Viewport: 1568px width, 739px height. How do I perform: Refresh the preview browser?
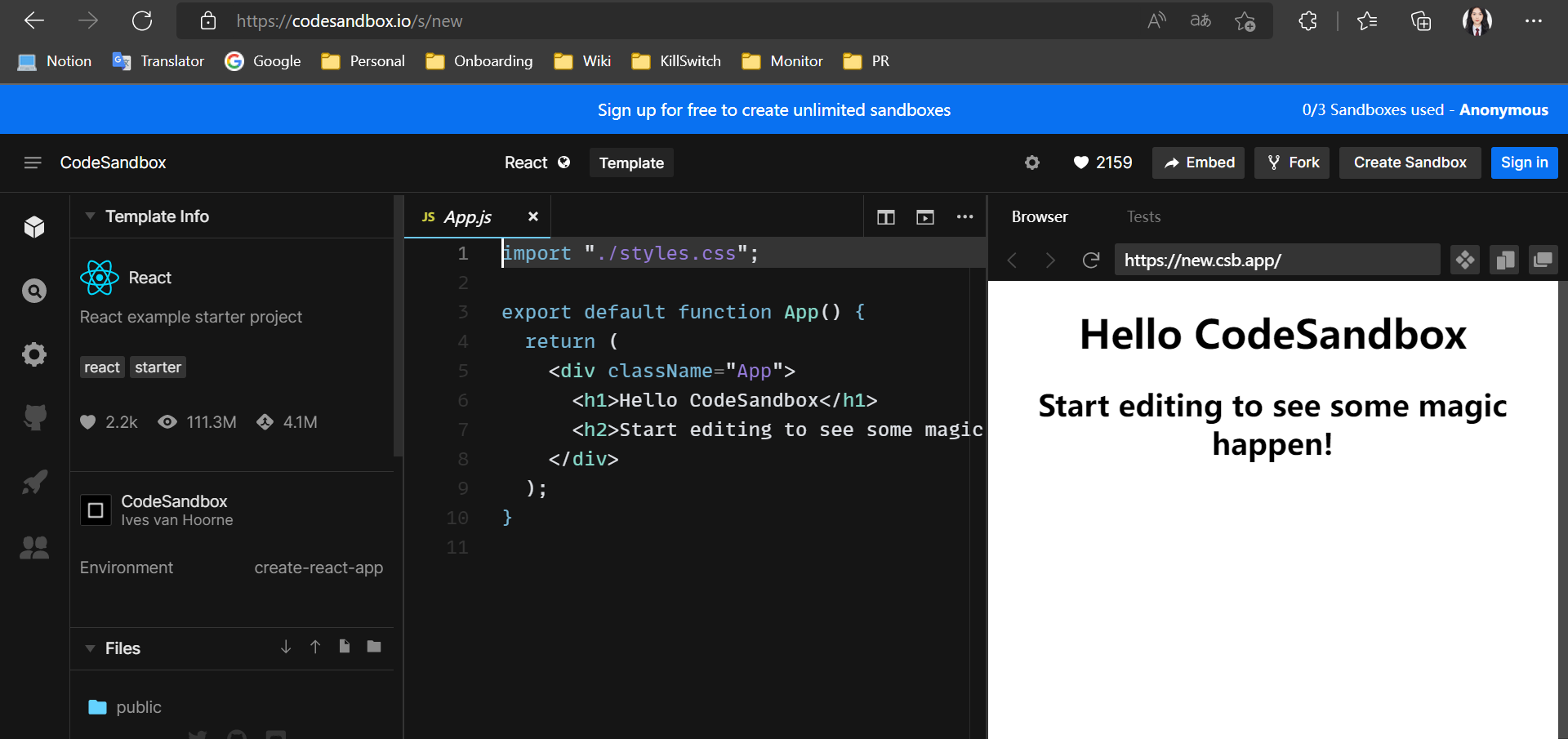[x=1090, y=260]
